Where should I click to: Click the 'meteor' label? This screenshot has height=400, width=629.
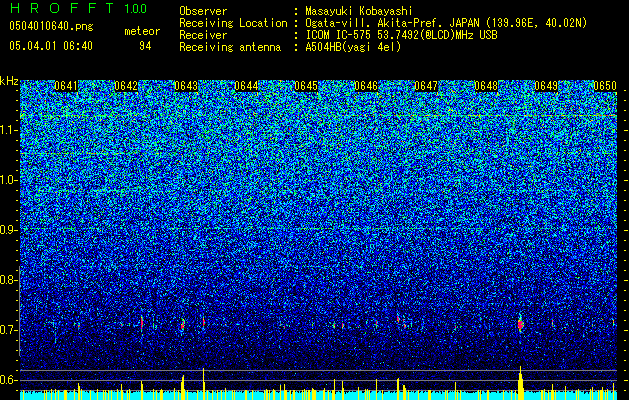142,31
